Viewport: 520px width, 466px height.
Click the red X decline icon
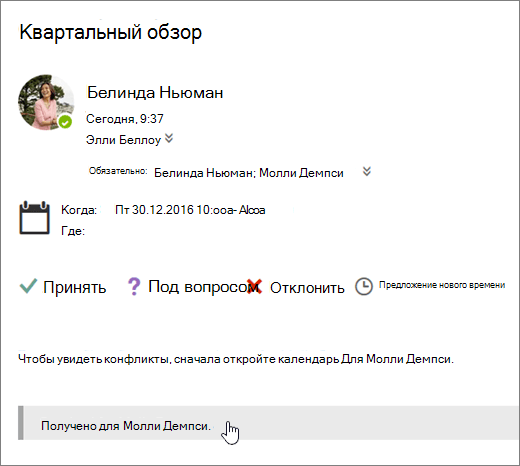[x=255, y=287]
